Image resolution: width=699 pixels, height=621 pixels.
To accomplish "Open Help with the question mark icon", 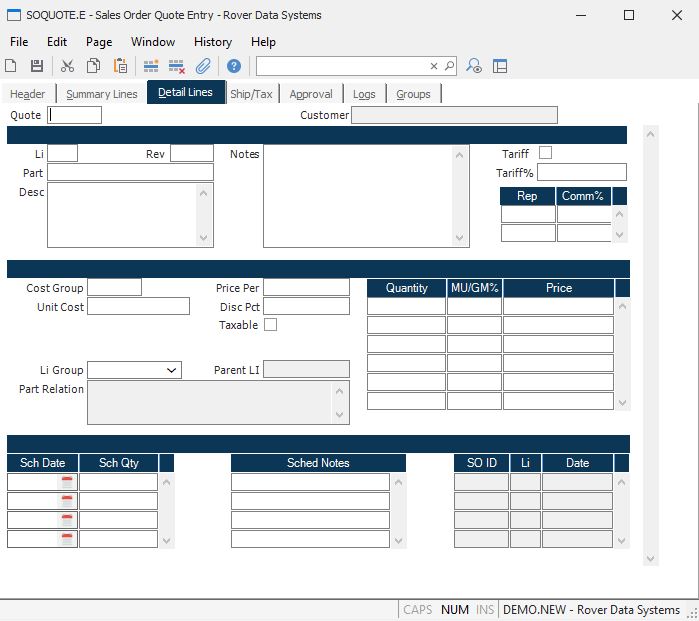I will (234, 66).
